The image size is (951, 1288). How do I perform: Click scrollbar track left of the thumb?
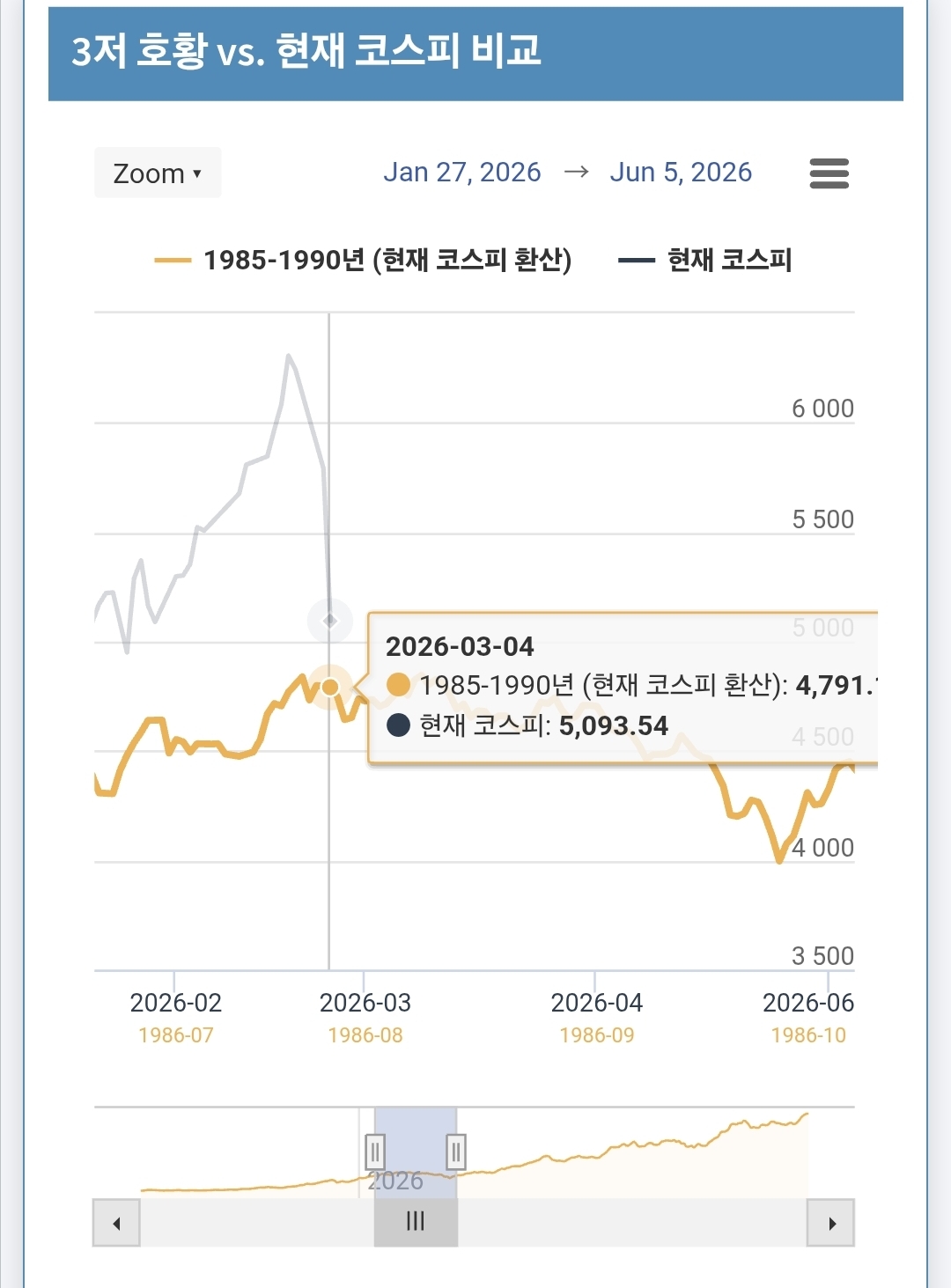tap(255, 1223)
